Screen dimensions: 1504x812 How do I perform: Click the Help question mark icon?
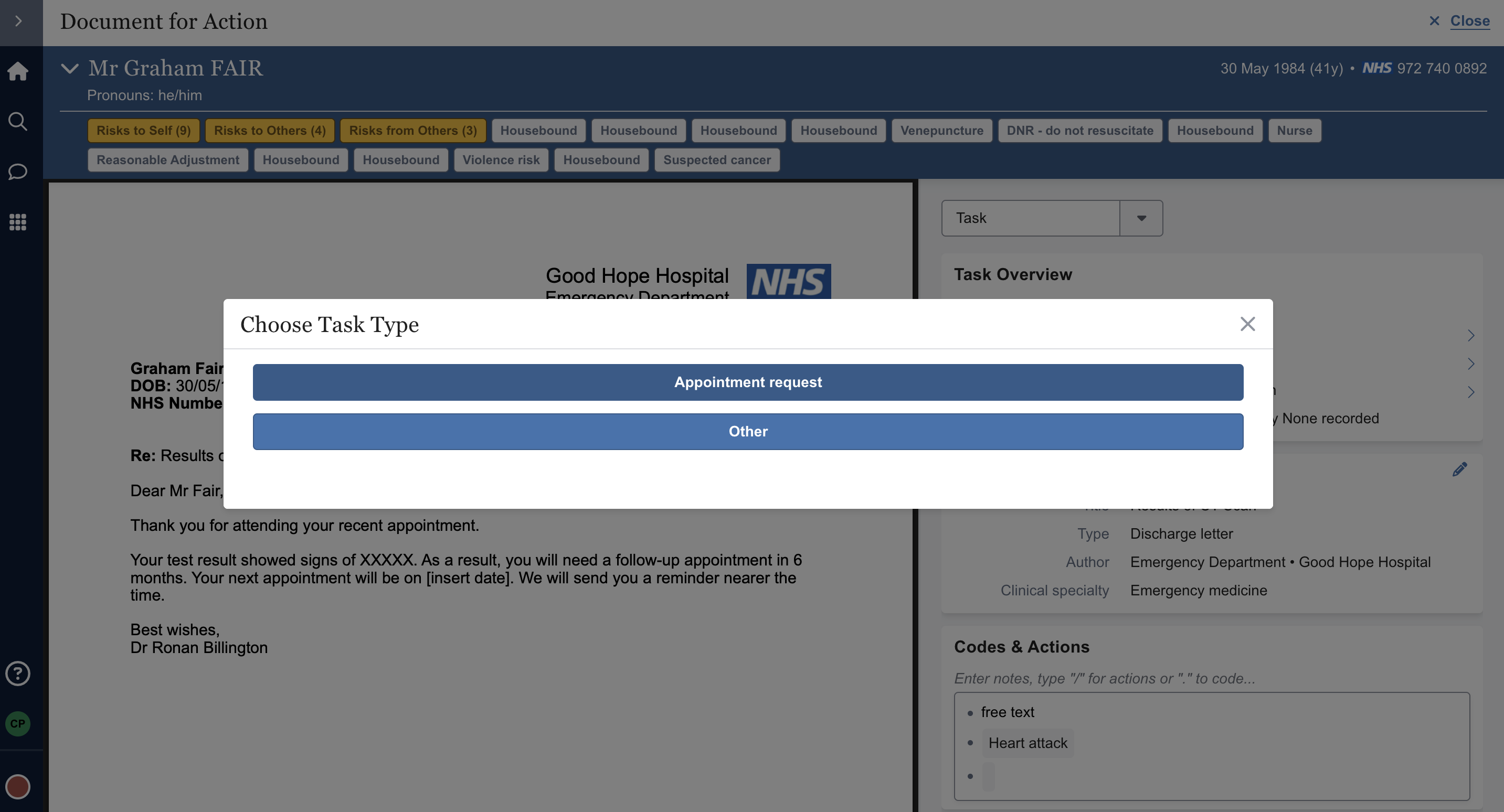coord(17,674)
